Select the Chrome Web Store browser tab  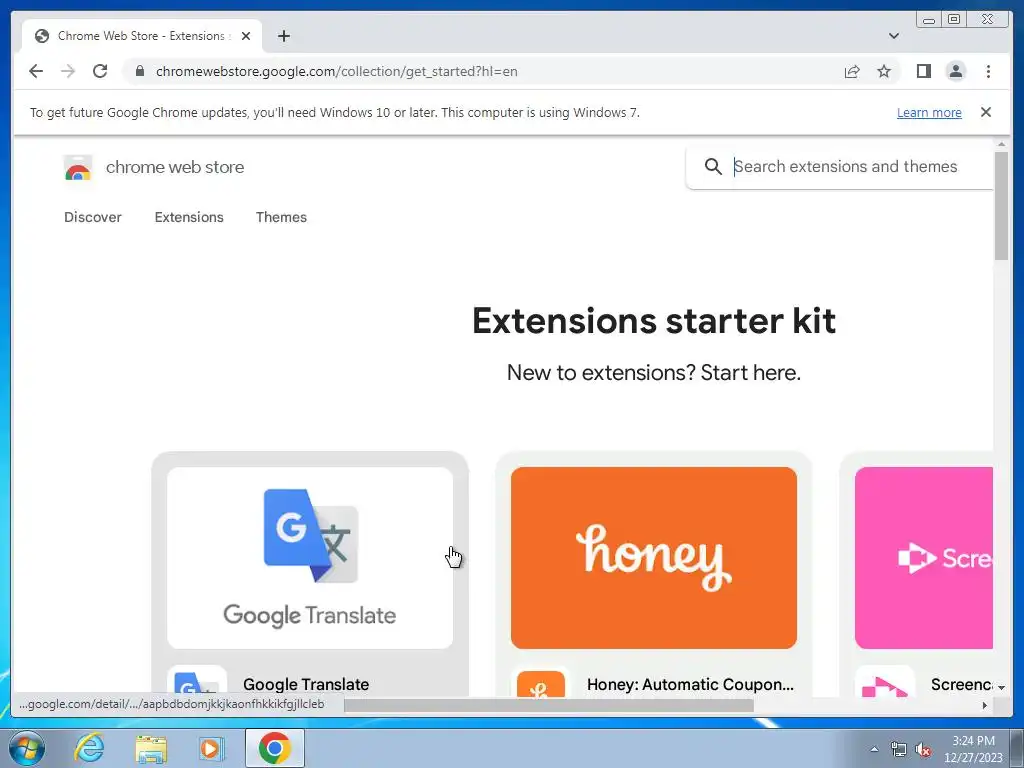(x=141, y=36)
